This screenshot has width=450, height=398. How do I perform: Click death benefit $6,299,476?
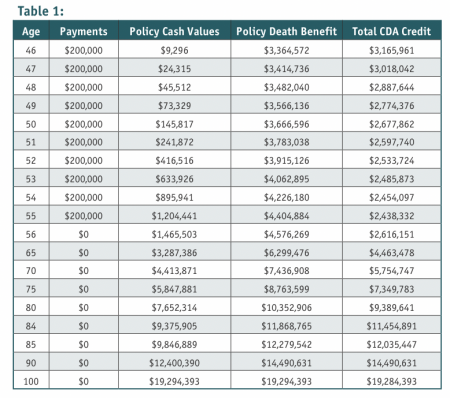(x=286, y=253)
